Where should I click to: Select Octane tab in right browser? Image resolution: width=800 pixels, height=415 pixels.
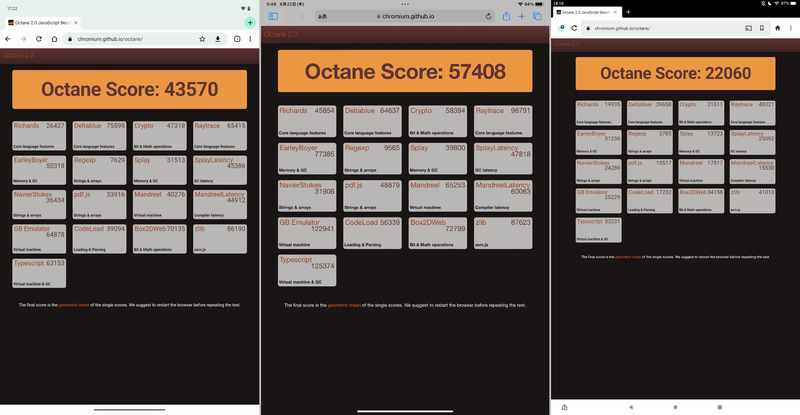click(588, 12)
